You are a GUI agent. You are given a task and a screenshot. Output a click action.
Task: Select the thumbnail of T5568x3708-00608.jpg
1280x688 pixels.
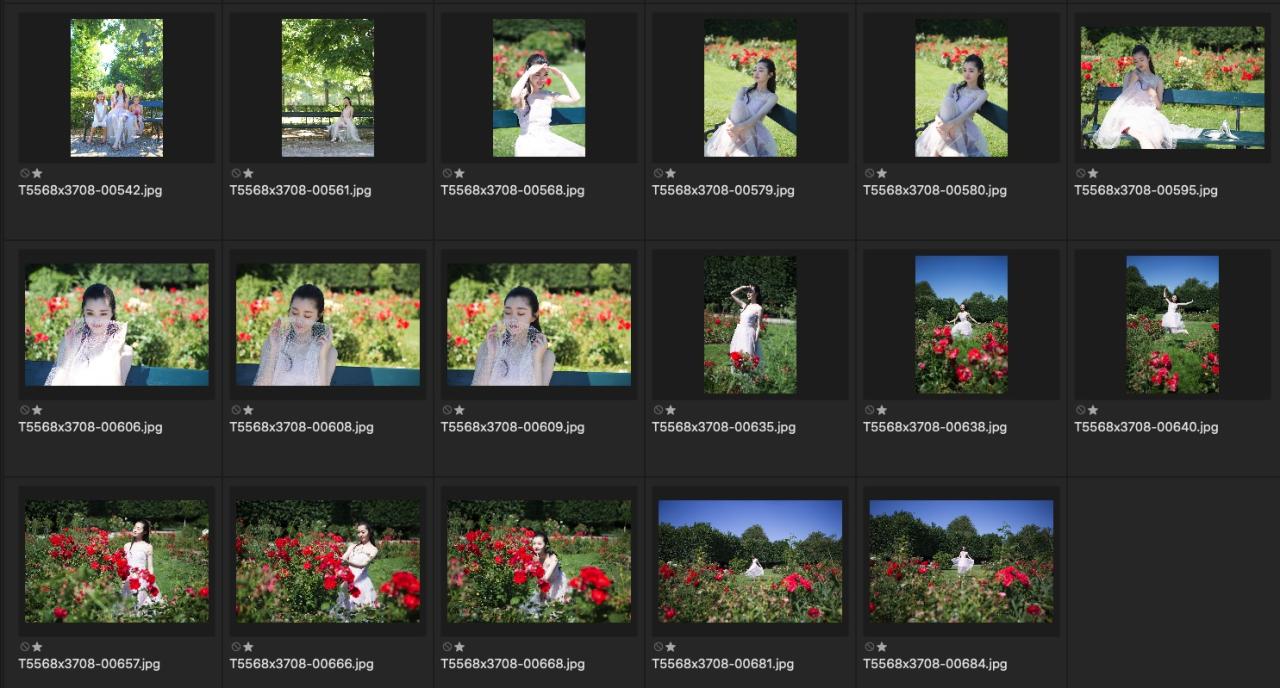click(x=328, y=324)
